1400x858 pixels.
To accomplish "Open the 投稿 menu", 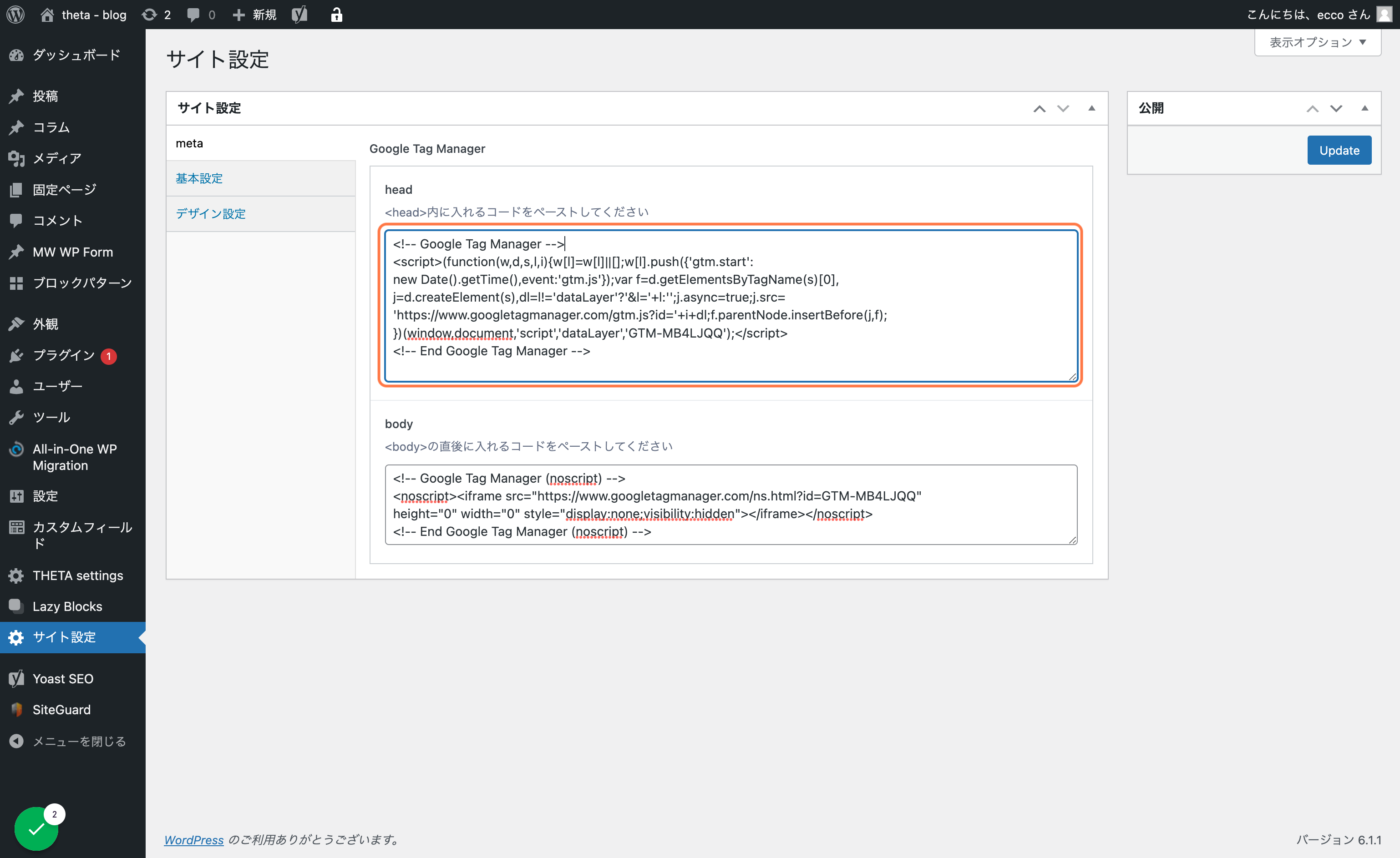I will click(73, 96).
